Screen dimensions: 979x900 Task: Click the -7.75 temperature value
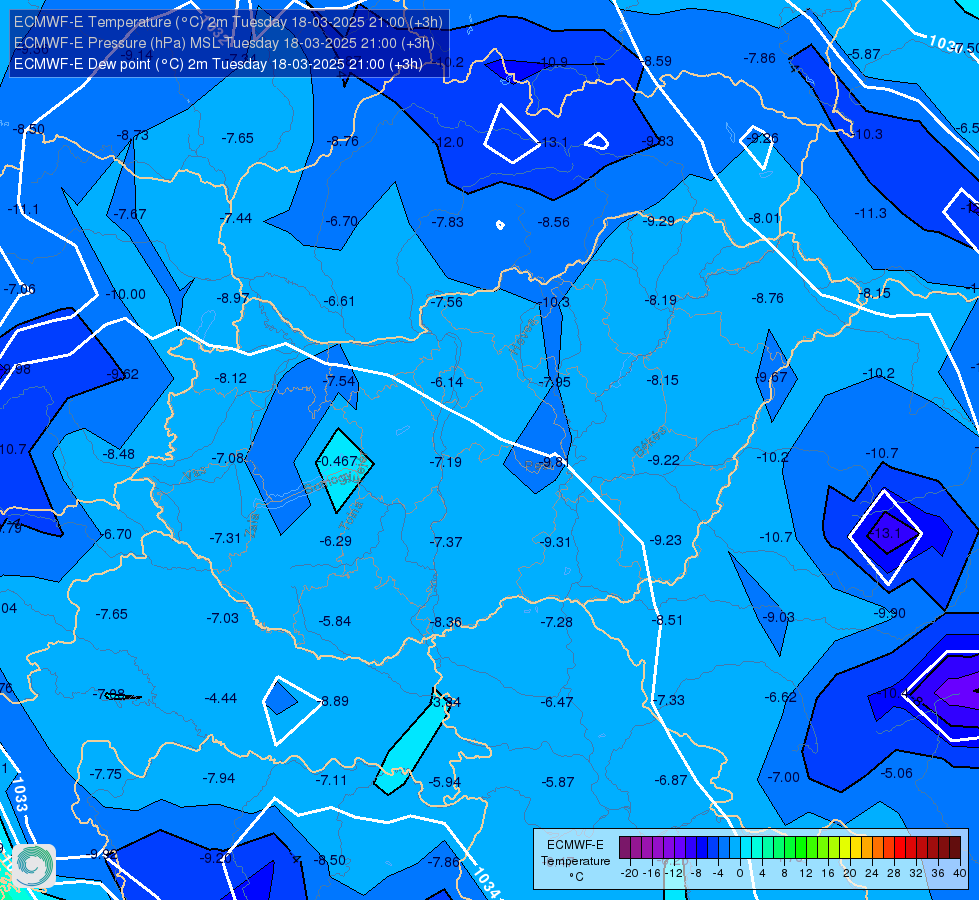(x=106, y=774)
